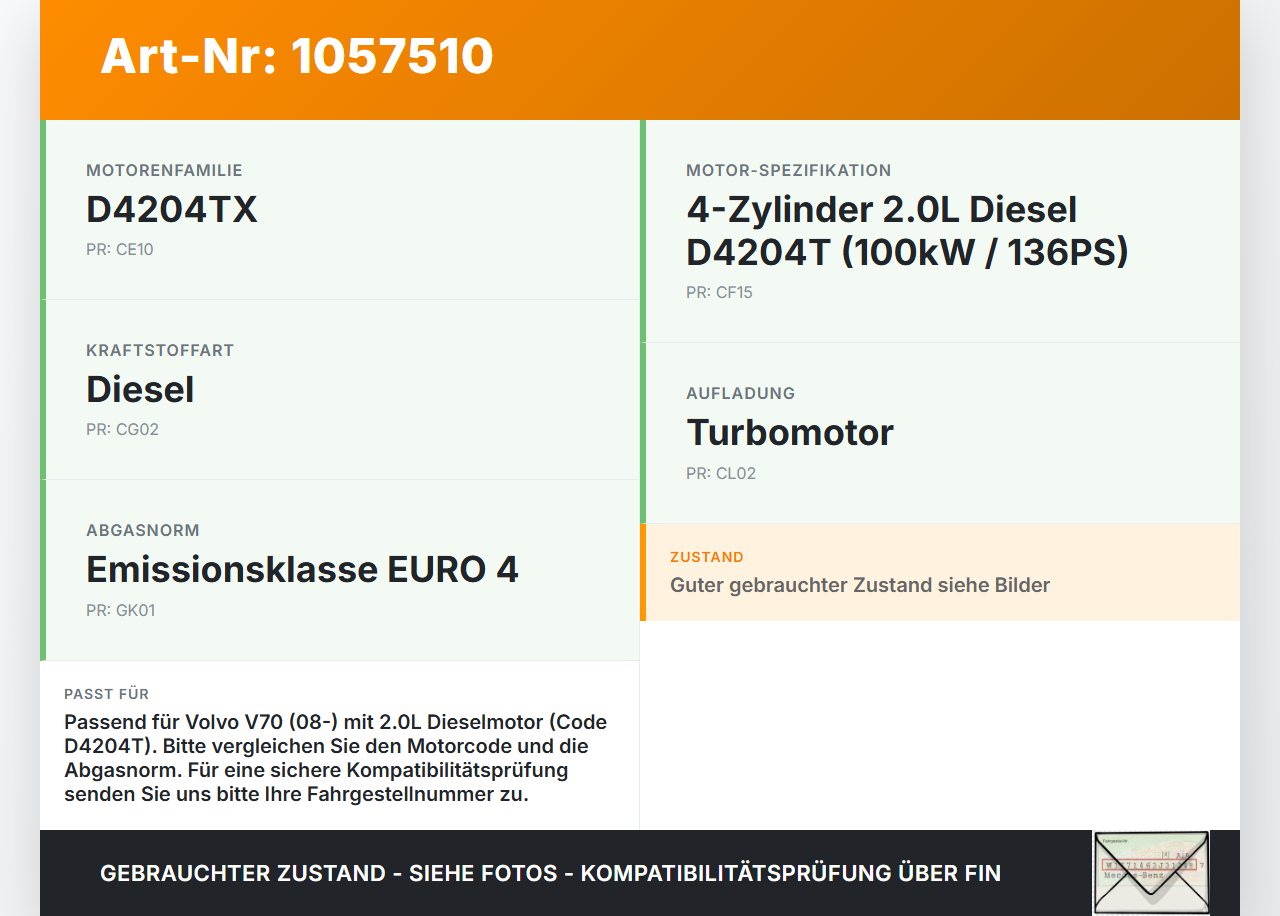Select the Diesel fuel type value
1280x916 pixels.
tap(140, 390)
